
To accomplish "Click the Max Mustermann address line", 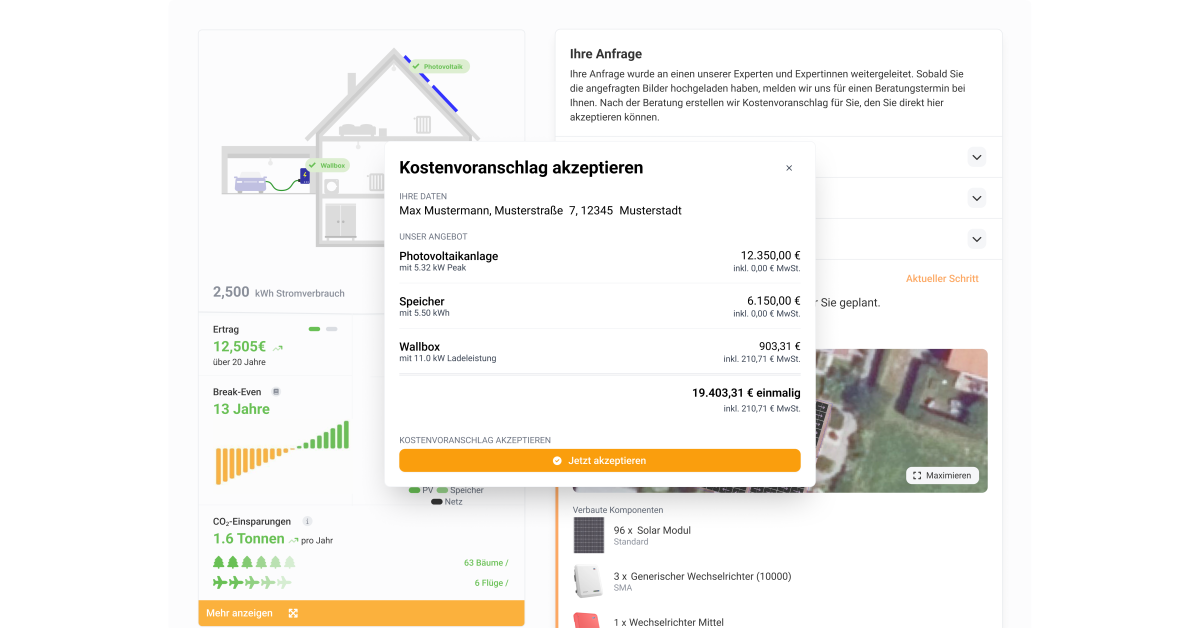I will [540, 211].
